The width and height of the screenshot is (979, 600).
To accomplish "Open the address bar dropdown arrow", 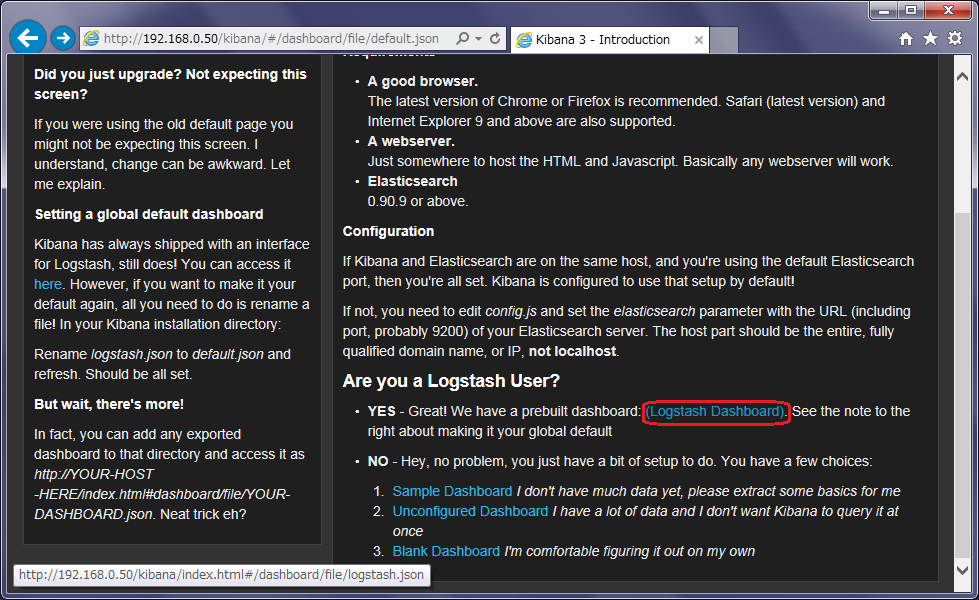I will 478,39.
